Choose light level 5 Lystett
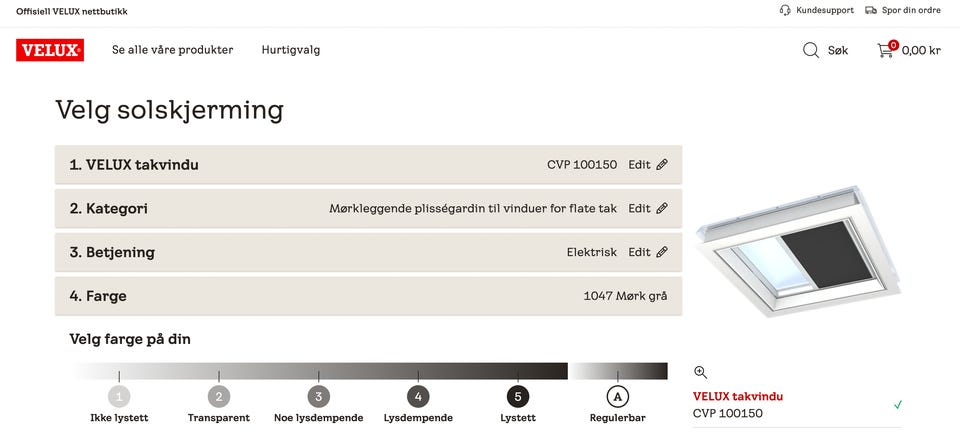The image size is (960, 436). [x=517, y=396]
